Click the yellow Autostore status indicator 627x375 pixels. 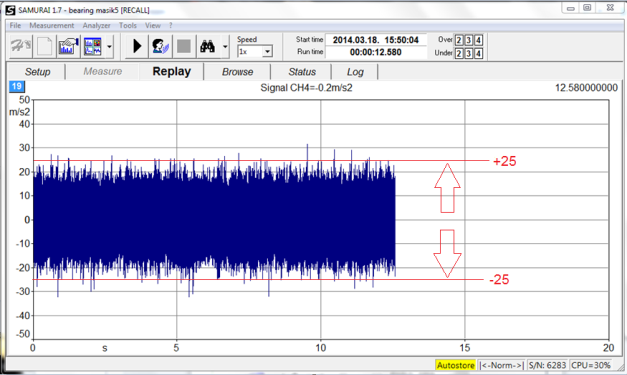click(x=455, y=365)
